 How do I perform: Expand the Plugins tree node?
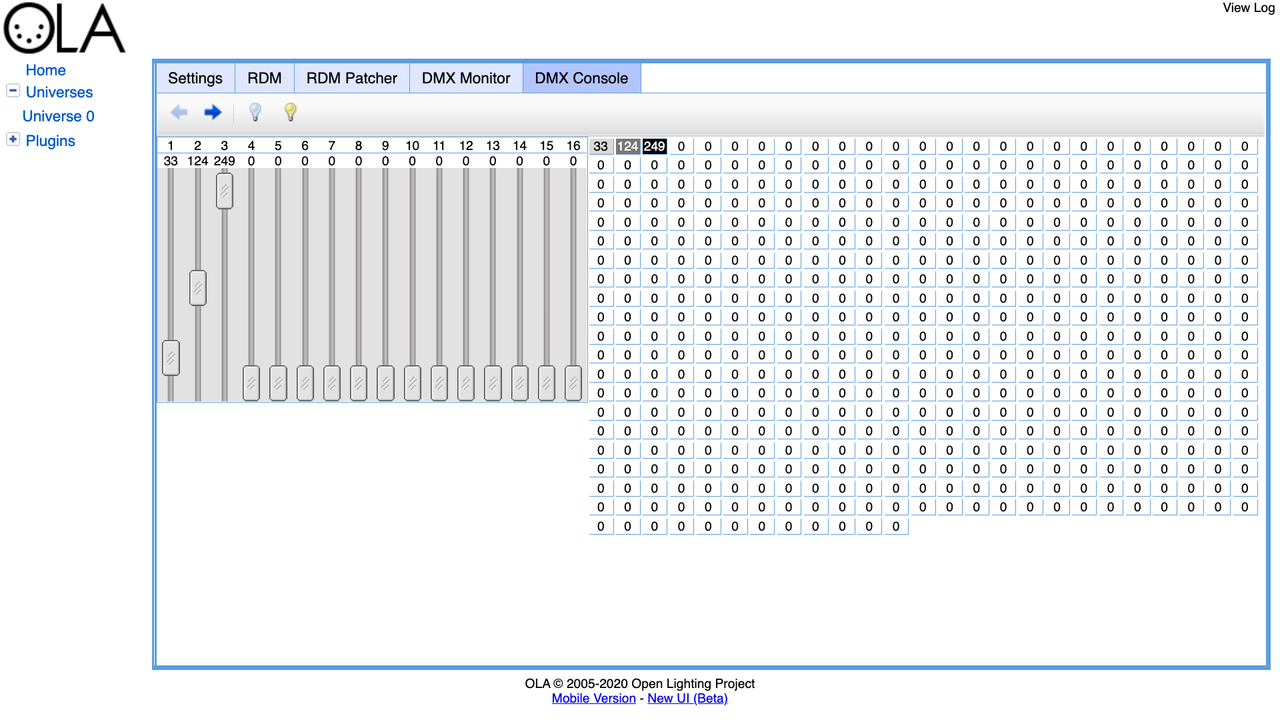tap(13, 140)
